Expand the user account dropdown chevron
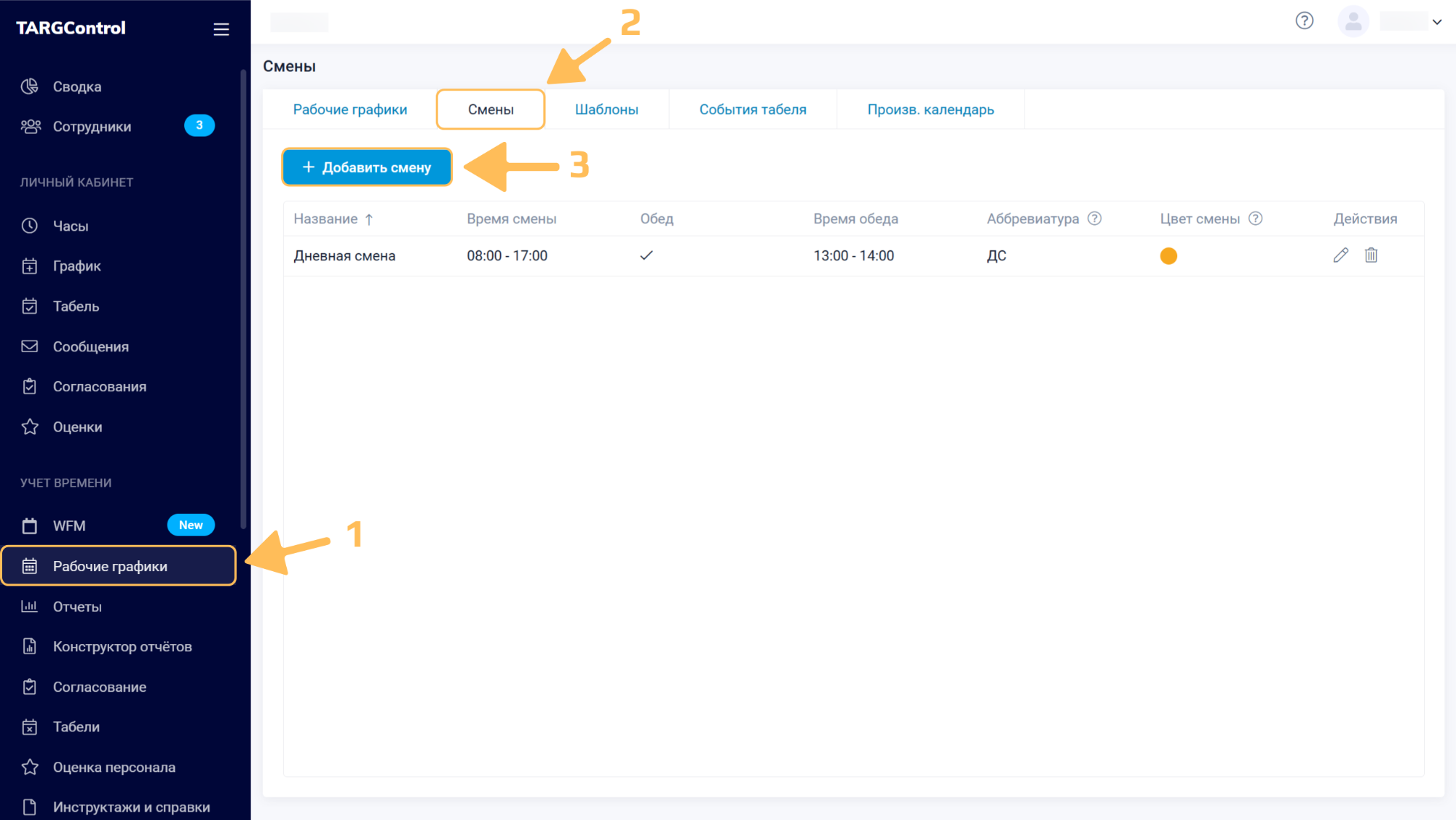The height and width of the screenshot is (820, 1456). [1437, 22]
